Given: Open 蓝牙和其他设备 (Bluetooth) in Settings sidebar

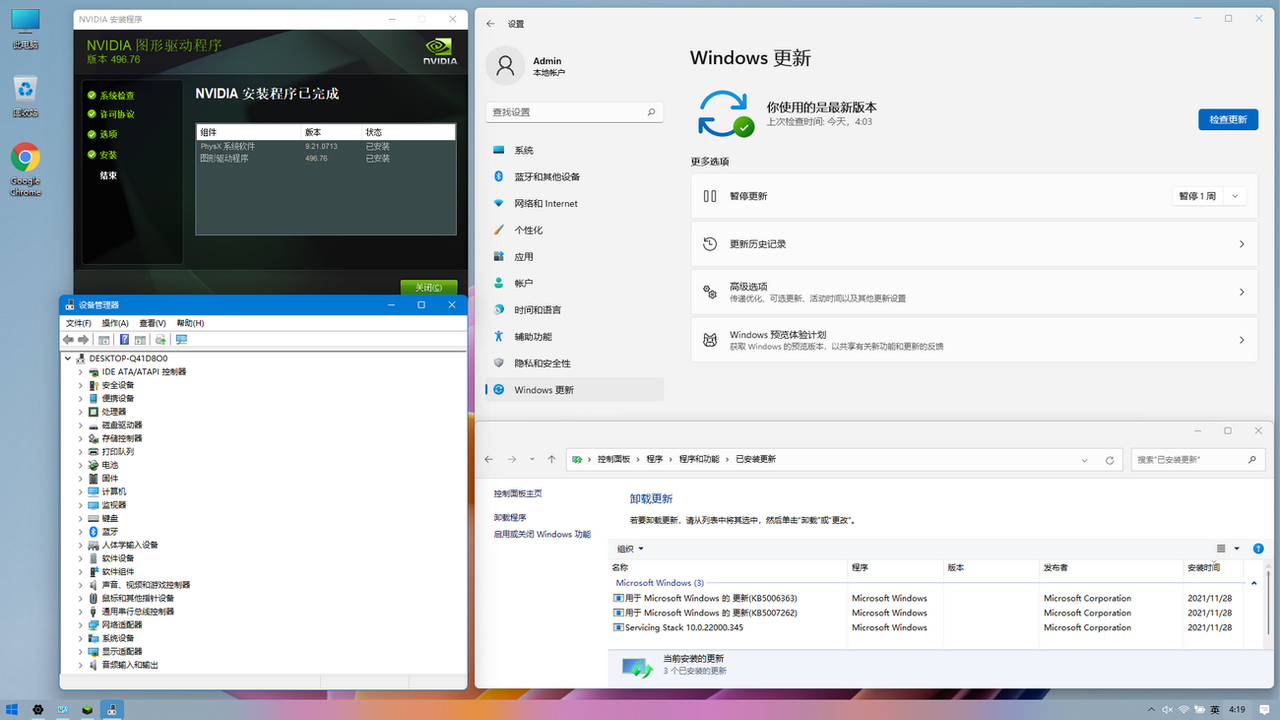Looking at the screenshot, I should 574,177.
